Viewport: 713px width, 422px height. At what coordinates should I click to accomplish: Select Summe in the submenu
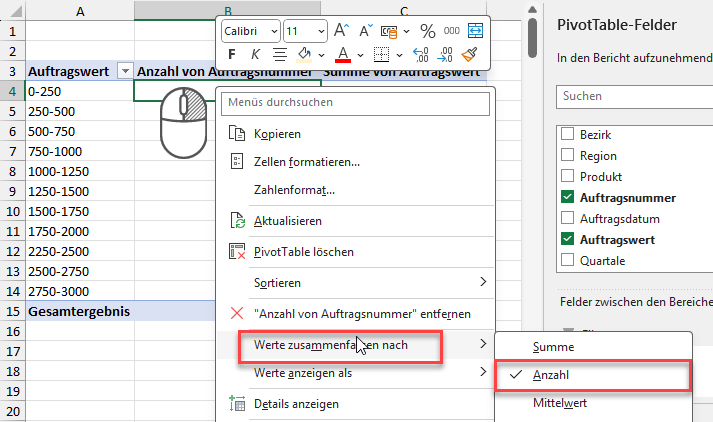pos(554,347)
